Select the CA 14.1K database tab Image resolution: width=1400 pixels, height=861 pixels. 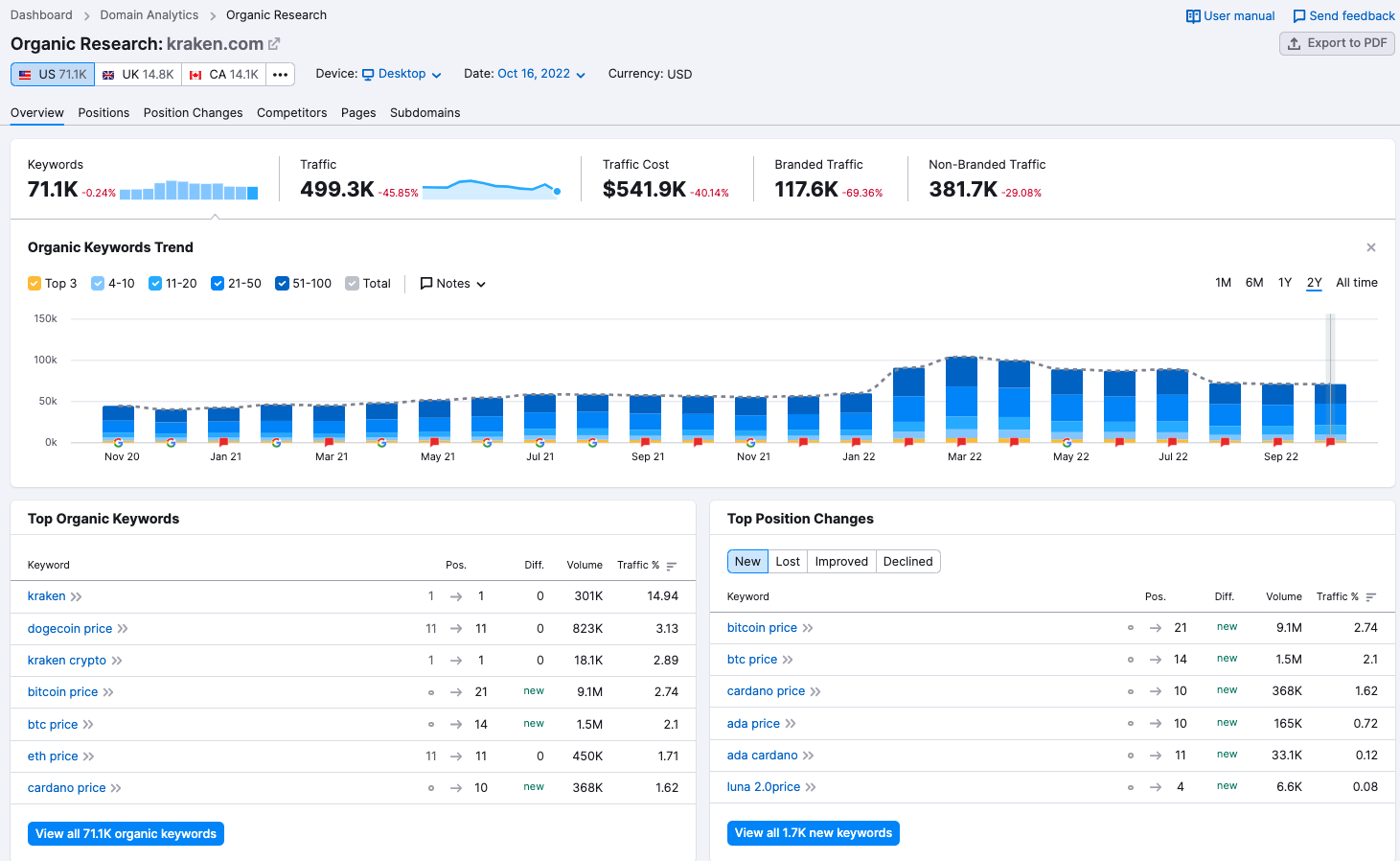click(223, 75)
